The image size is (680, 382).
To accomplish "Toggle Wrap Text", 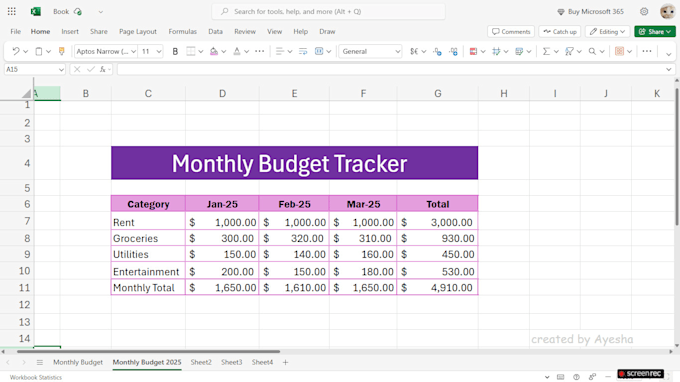I will point(303,51).
